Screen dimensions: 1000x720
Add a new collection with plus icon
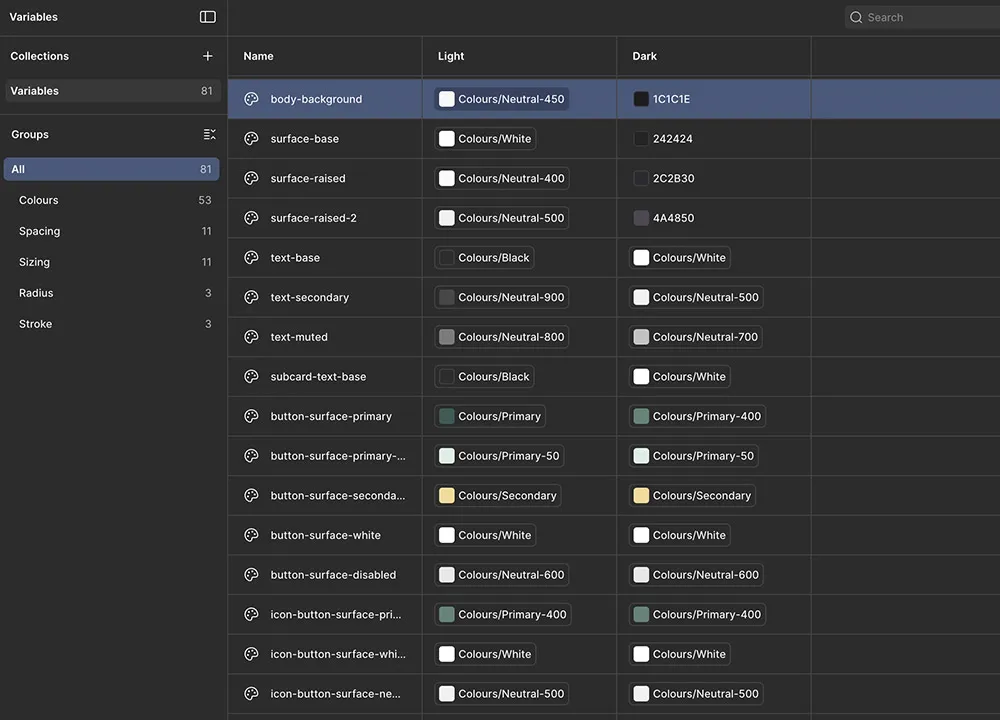click(x=207, y=56)
